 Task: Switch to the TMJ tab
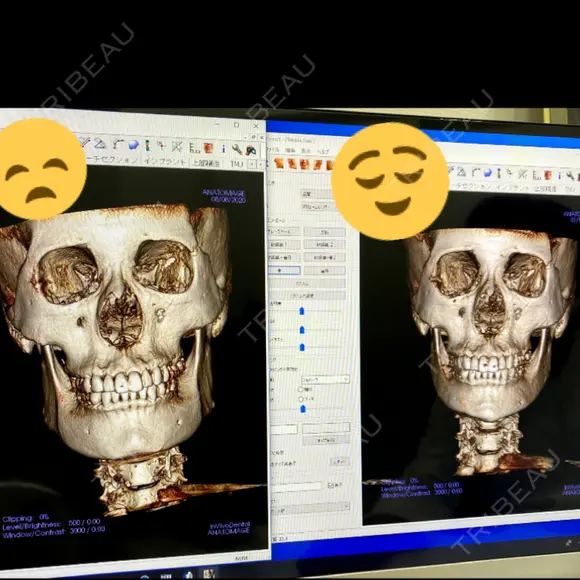[237, 163]
